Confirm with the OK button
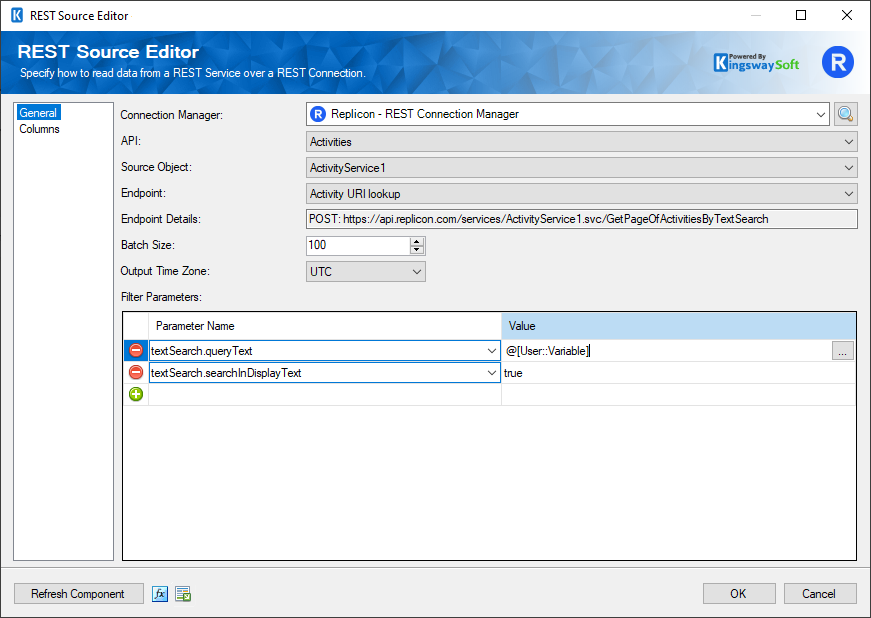Screen dimensions: 871x618 pos(739,594)
